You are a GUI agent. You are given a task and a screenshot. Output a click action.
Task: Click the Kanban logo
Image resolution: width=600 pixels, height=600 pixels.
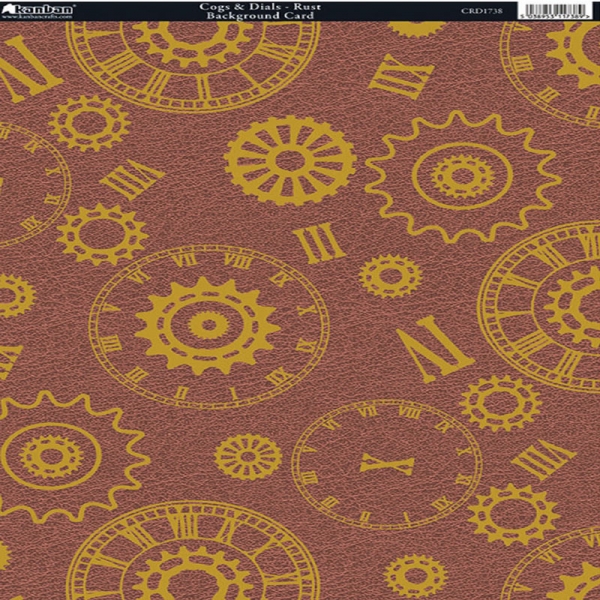(x=37, y=8)
